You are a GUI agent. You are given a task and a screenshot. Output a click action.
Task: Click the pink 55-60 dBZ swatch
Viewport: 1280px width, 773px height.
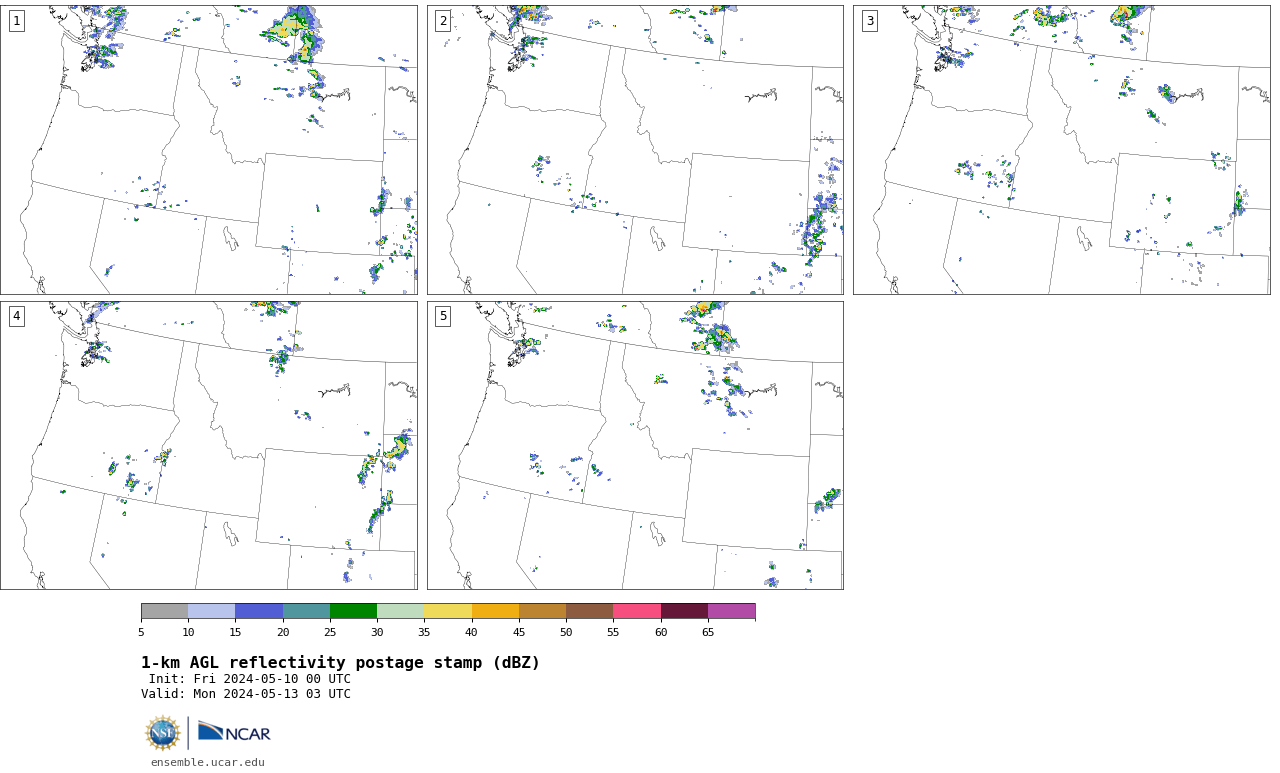pos(637,611)
